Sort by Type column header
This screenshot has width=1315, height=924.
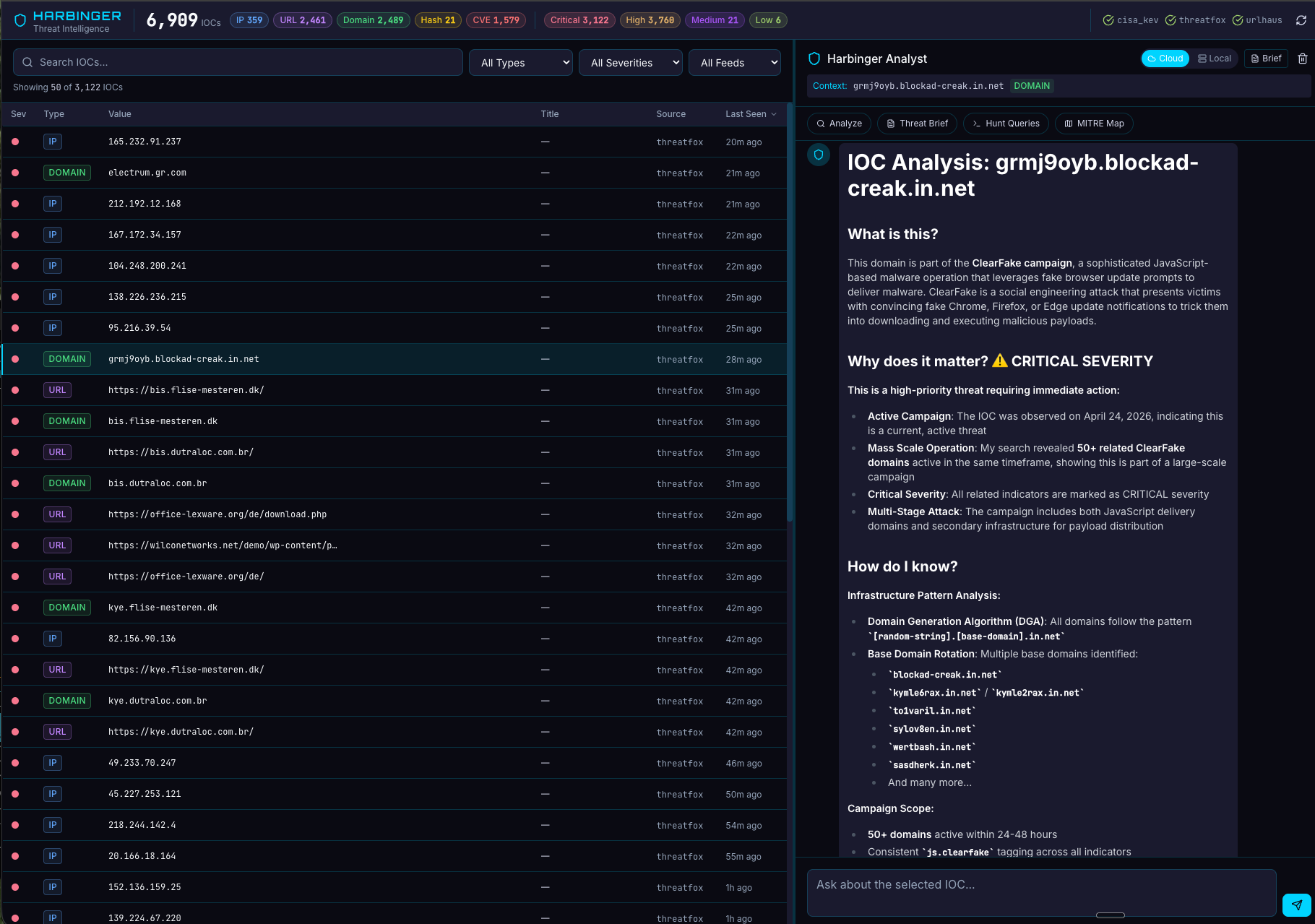click(54, 114)
